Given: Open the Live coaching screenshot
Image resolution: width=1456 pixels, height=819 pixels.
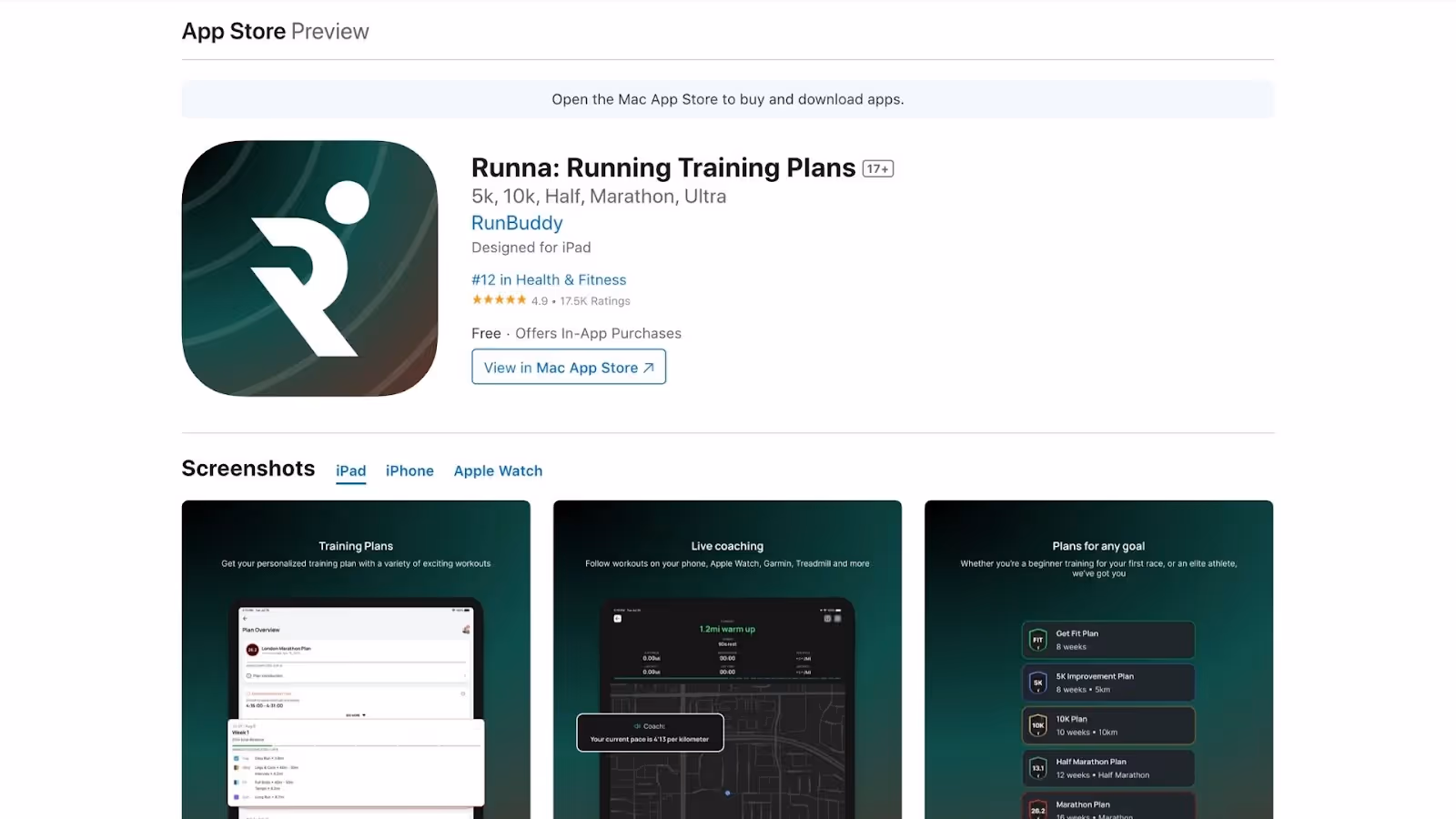Looking at the screenshot, I should [x=727, y=660].
